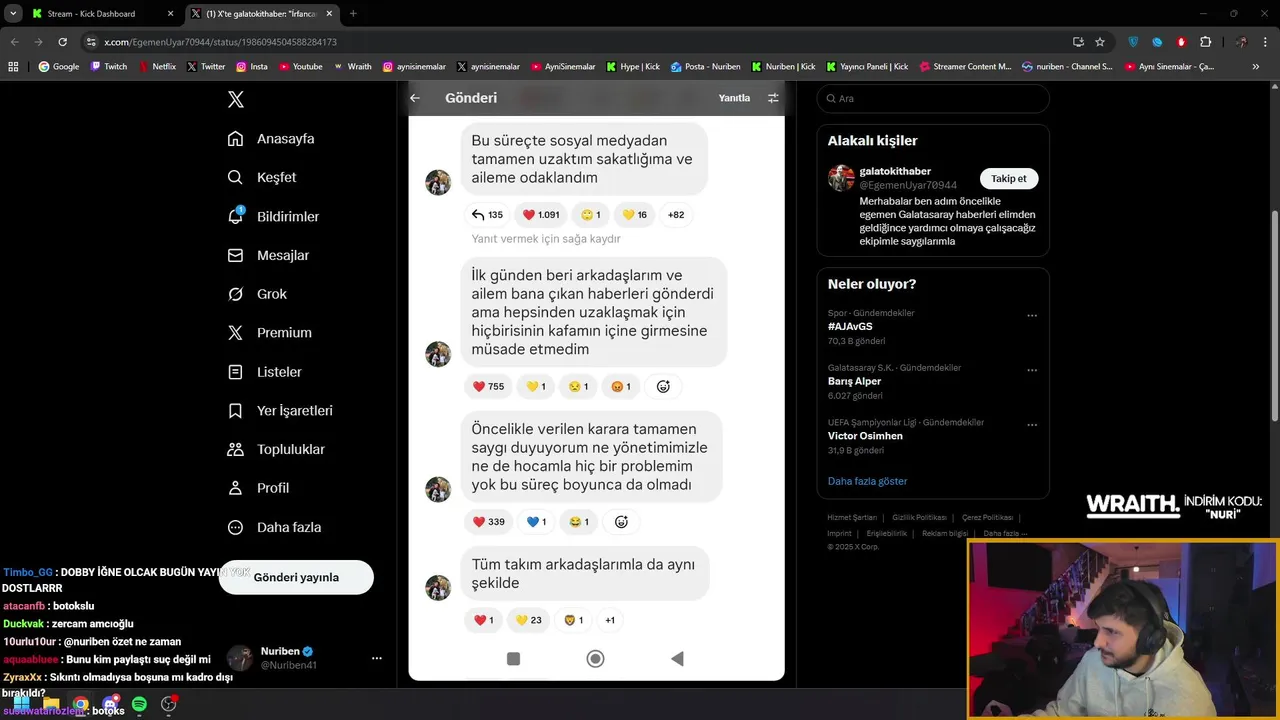This screenshot has width=1280, height=720.
Task: Open Keşfet explore page
Action: pyautogui.click(x=262, y=177)
